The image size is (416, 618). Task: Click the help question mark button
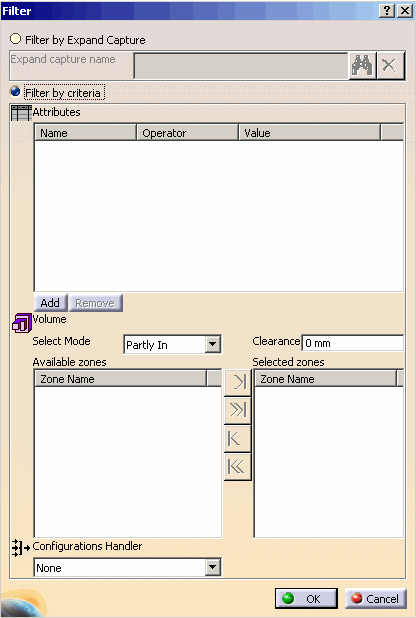(388, 11)
